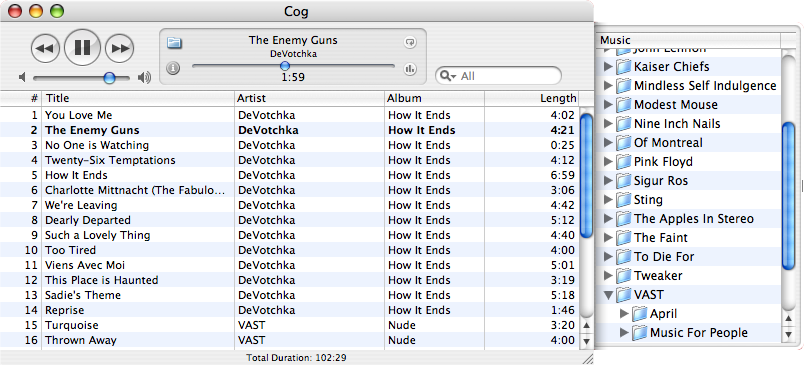This screenshot has width=804, height=365.
Task: Skip to the next track
Action: 119,48
